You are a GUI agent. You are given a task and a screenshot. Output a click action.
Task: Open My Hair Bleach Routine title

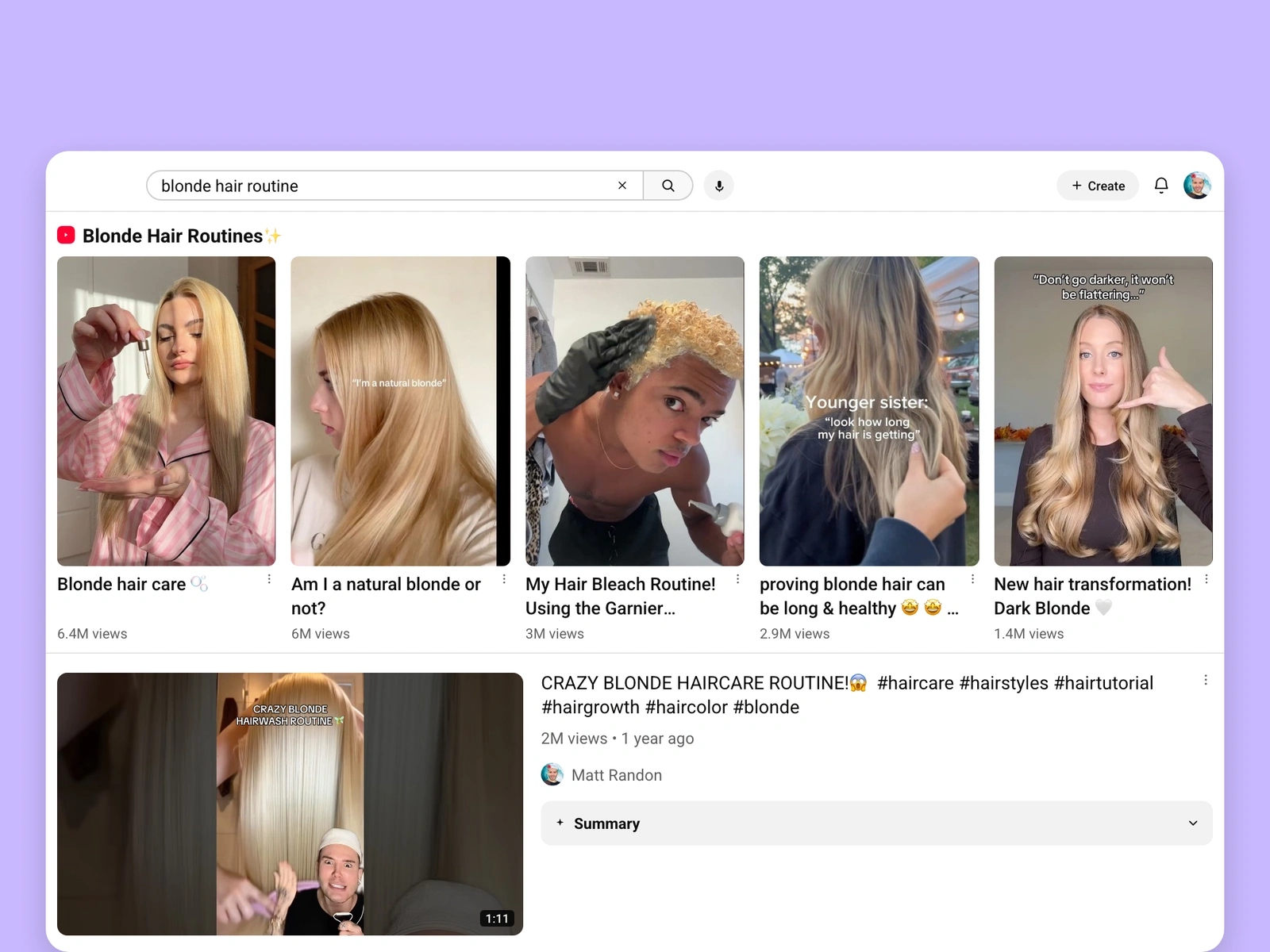[621, 597]
